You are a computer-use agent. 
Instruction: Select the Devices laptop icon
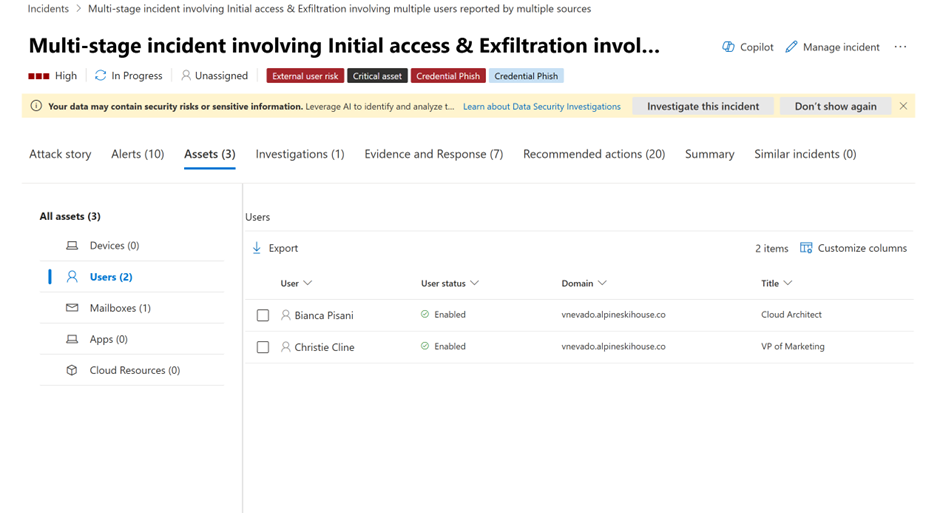coord(72,246)
